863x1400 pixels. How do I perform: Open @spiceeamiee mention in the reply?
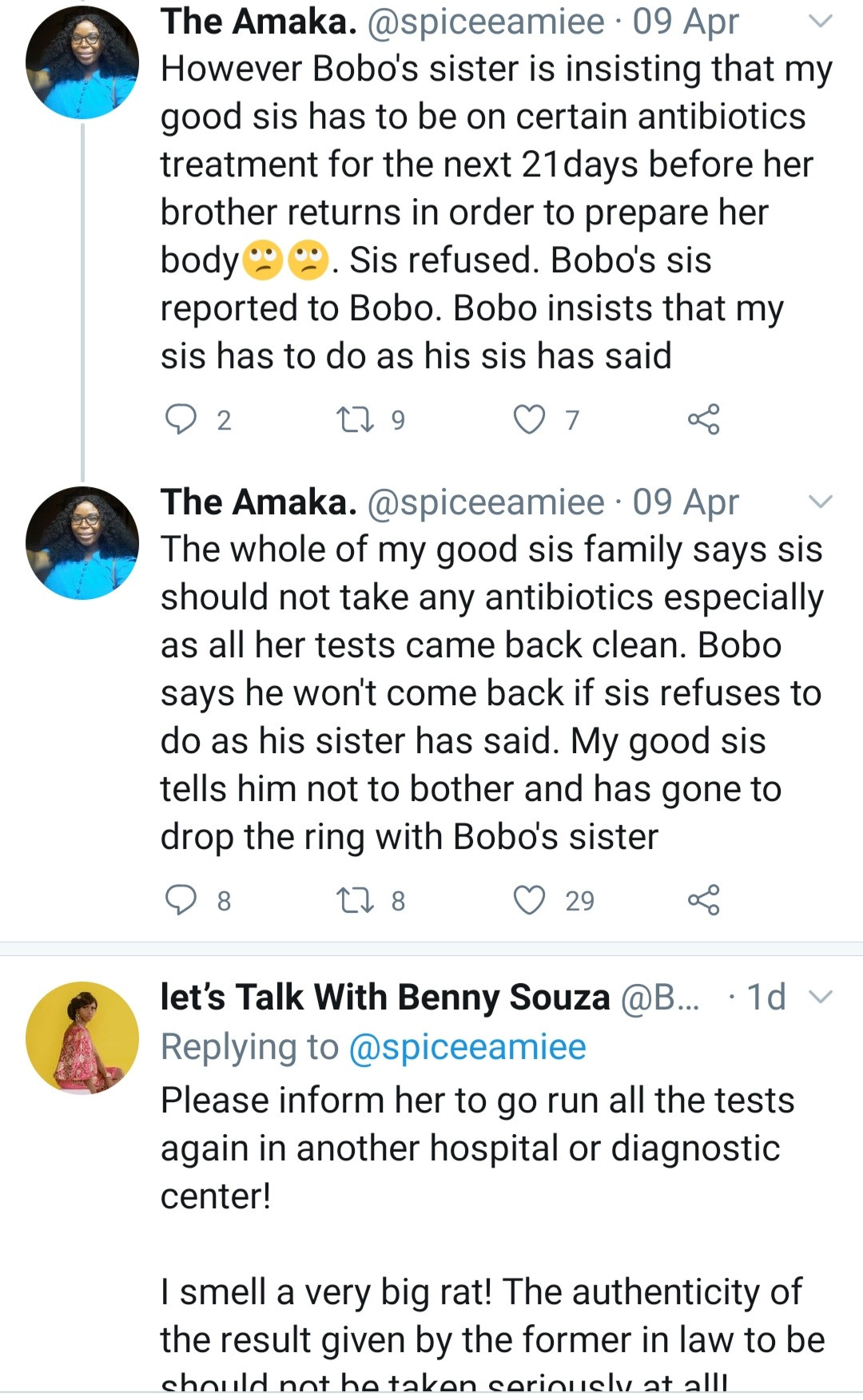click(x=467, y=1047)
